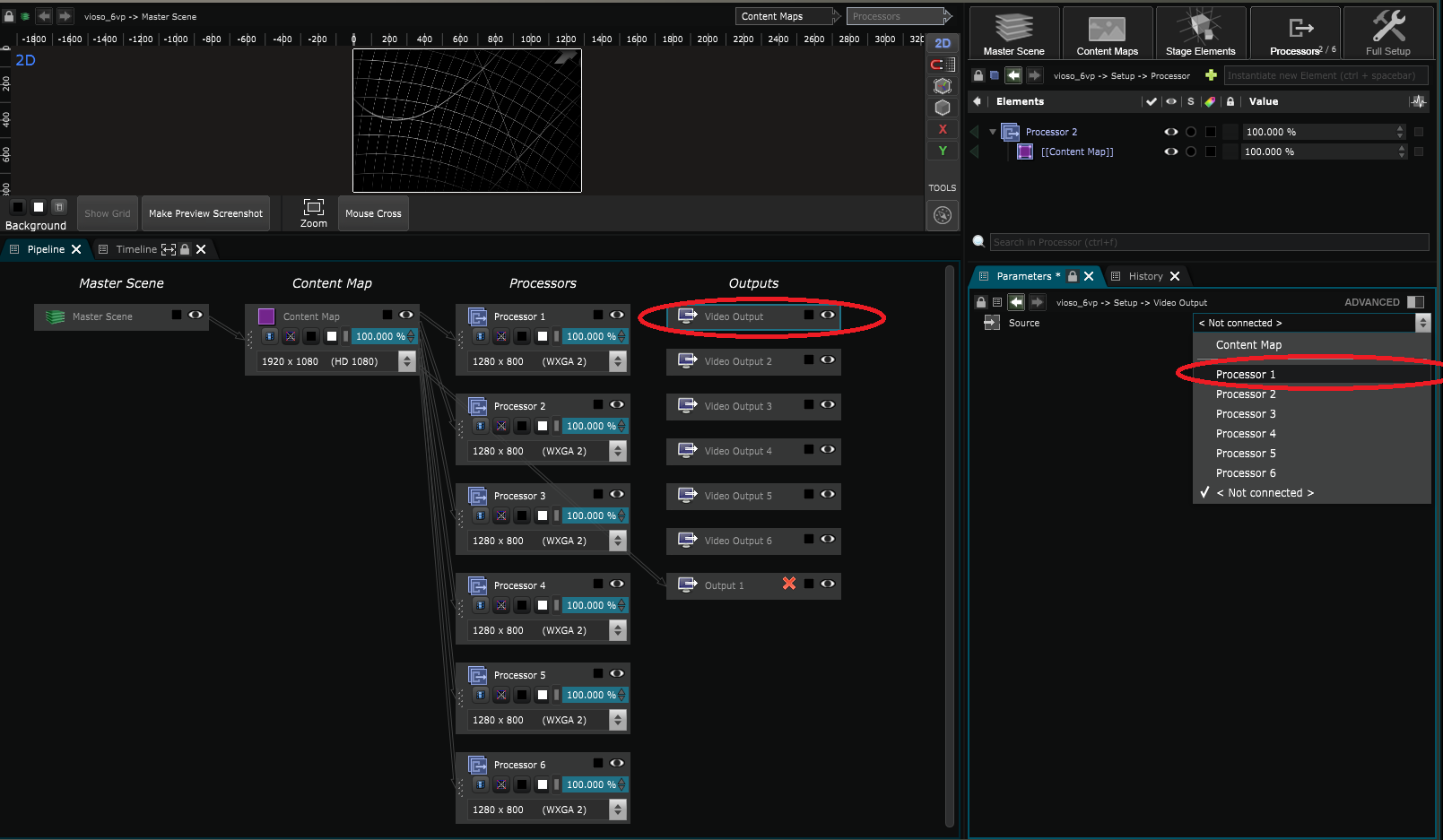Switch to the History tab
1443x840 pixels.
tap(1145, 276)
